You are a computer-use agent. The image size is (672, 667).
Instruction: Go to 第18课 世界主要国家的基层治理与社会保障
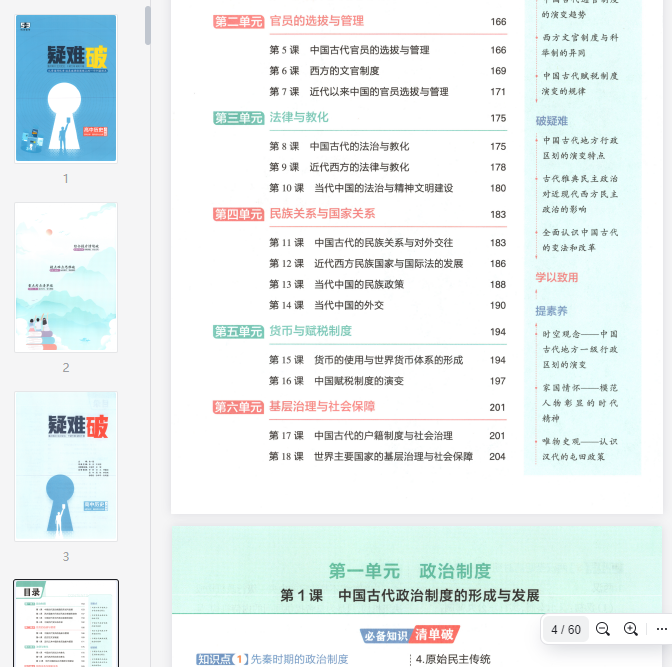click(x=378, y=456)
